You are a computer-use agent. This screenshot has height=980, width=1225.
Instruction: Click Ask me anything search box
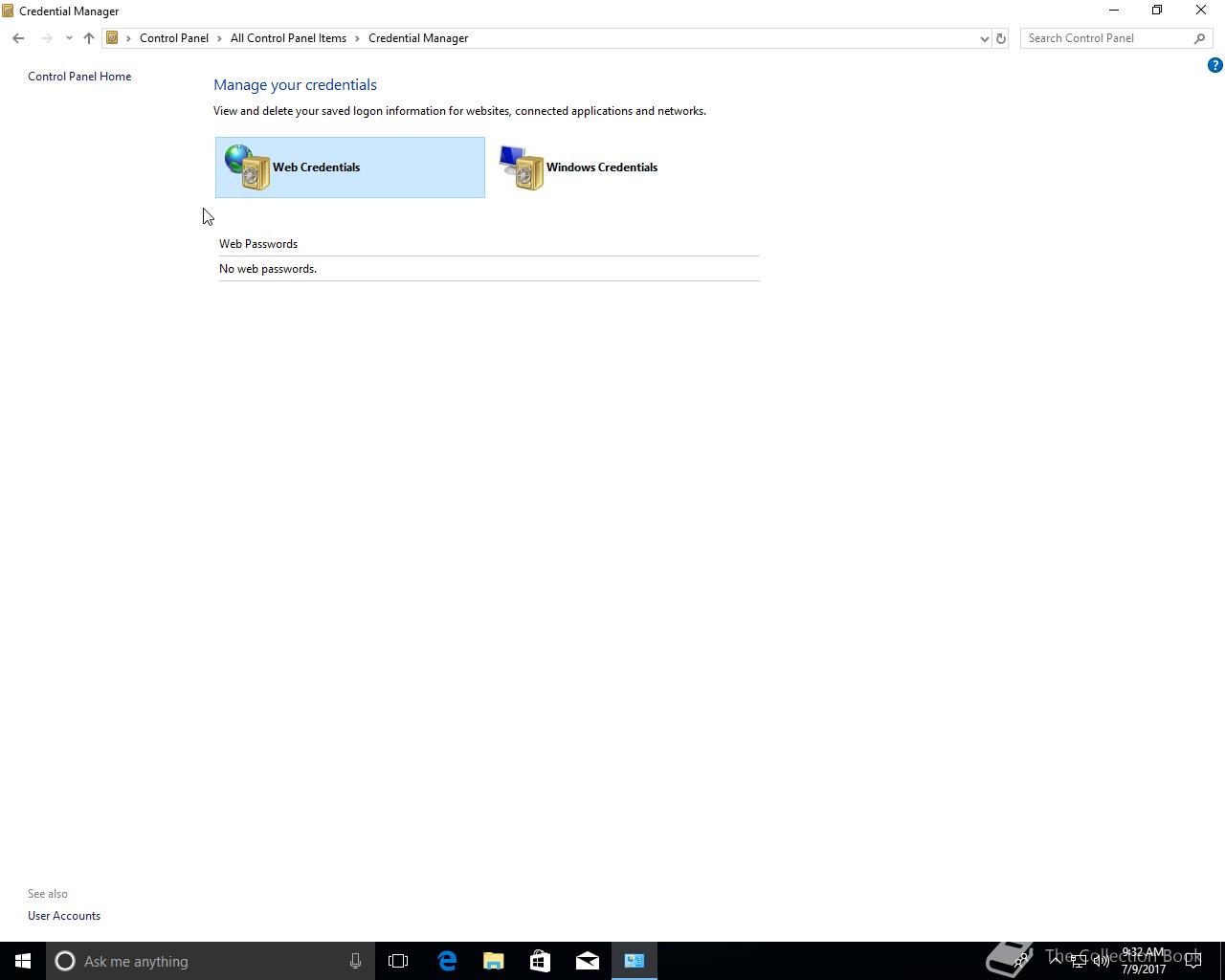pyautogui.click(x=209, y=961)
